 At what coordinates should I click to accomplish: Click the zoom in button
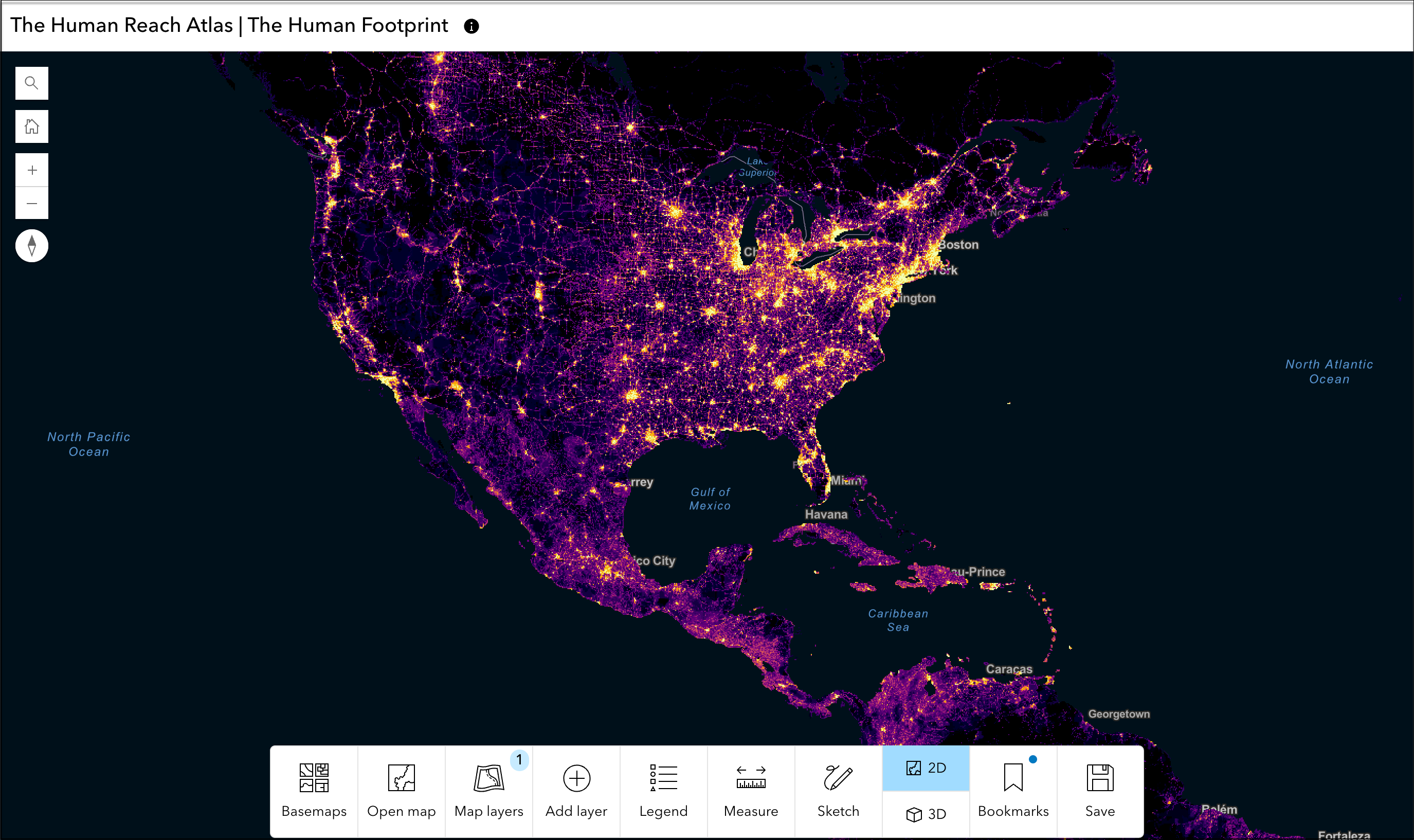point(31,170)
